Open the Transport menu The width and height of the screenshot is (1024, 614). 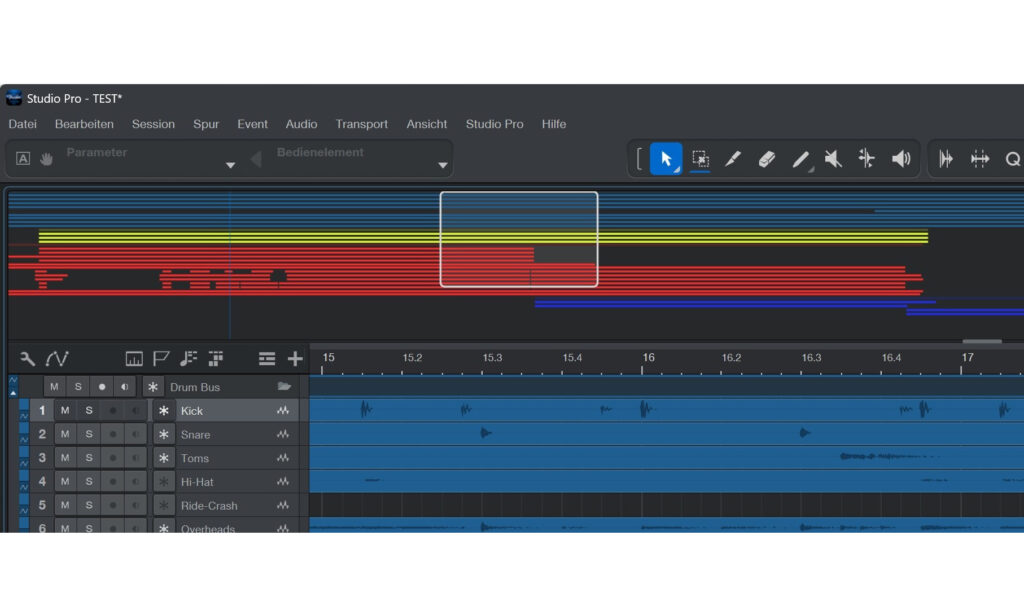pos(361,124)
